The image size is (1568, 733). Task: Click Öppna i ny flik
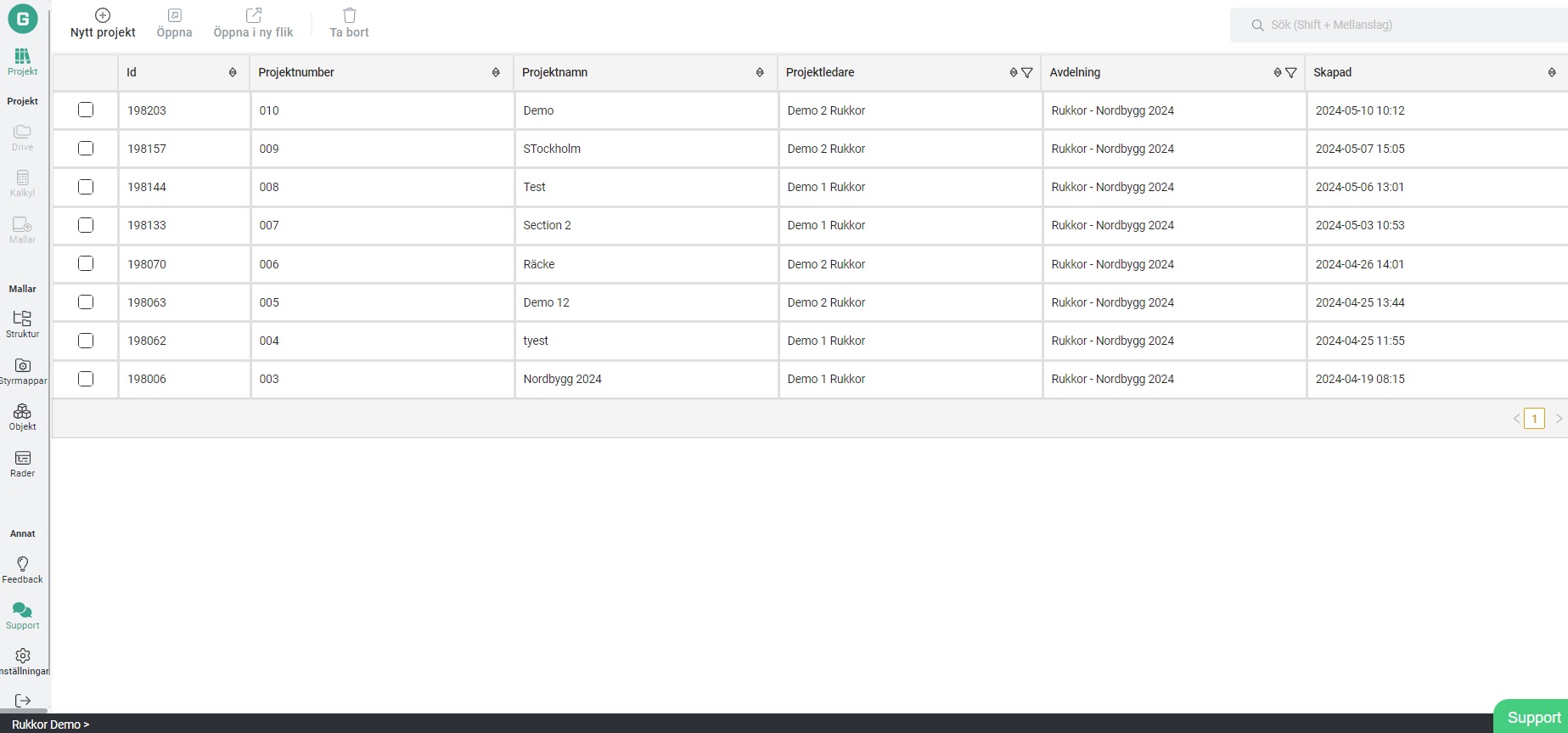tap(253, 24)
